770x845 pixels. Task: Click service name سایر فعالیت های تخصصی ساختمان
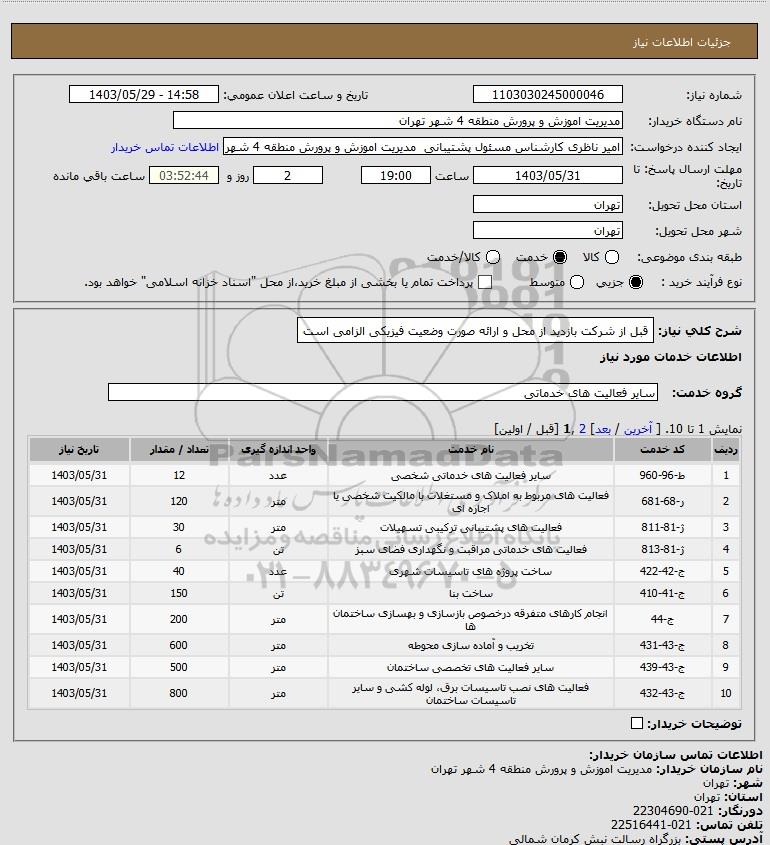pos(470,667)
